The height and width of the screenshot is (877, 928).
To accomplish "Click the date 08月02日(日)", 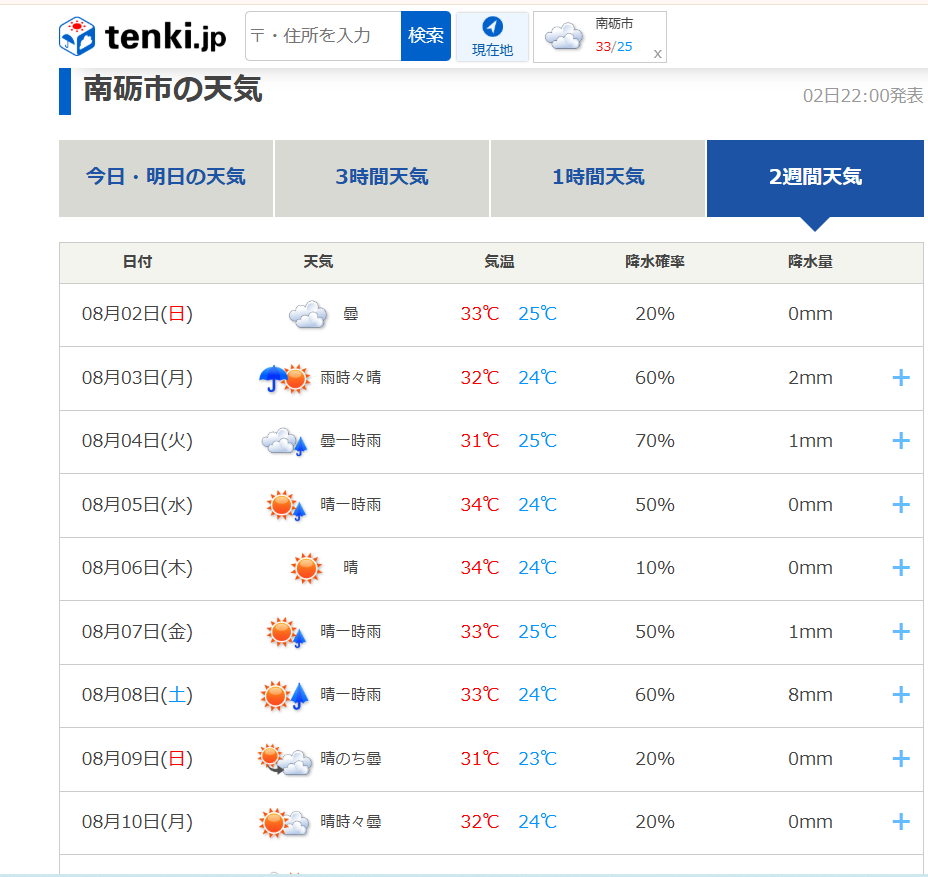I will pyautogui.click(x=137, y=314).
